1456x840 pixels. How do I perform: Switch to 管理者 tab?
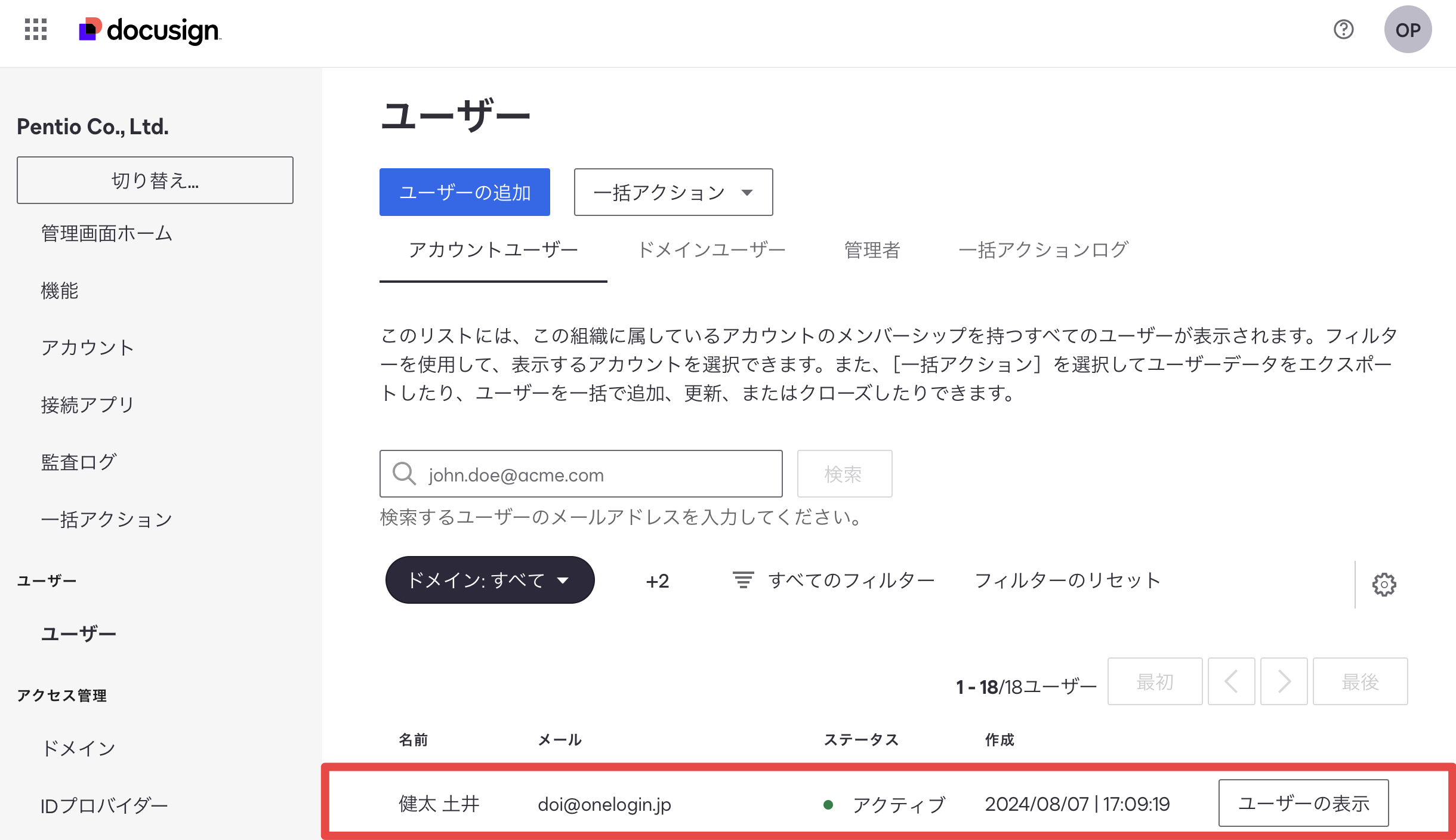pos(872,250)
